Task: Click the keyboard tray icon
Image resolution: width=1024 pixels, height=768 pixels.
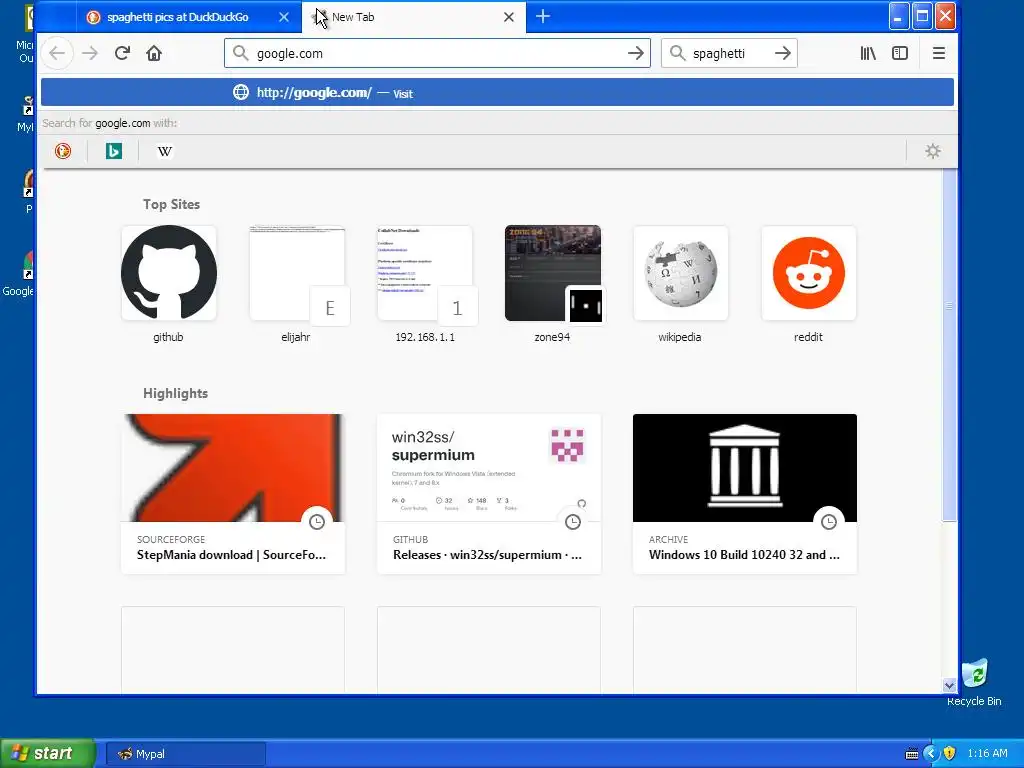Action: coord(912,754)
